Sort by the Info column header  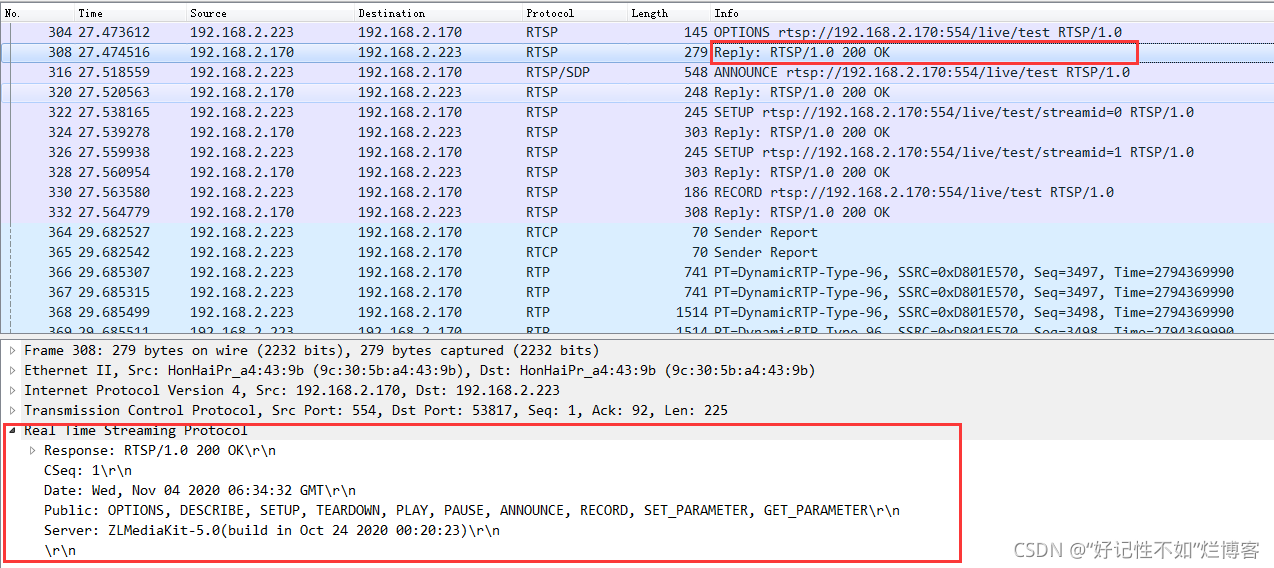point(990,13)
